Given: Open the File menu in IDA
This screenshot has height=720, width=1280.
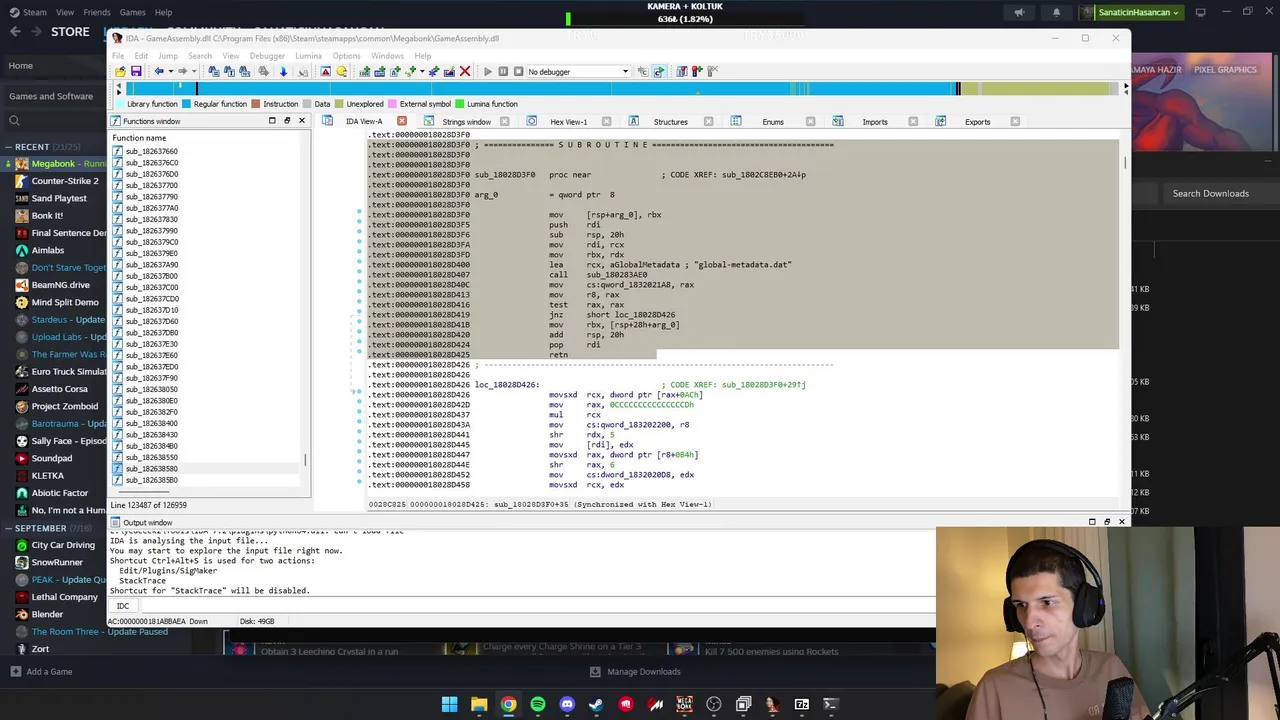Looking at the screenshot, I should (118, 56).
